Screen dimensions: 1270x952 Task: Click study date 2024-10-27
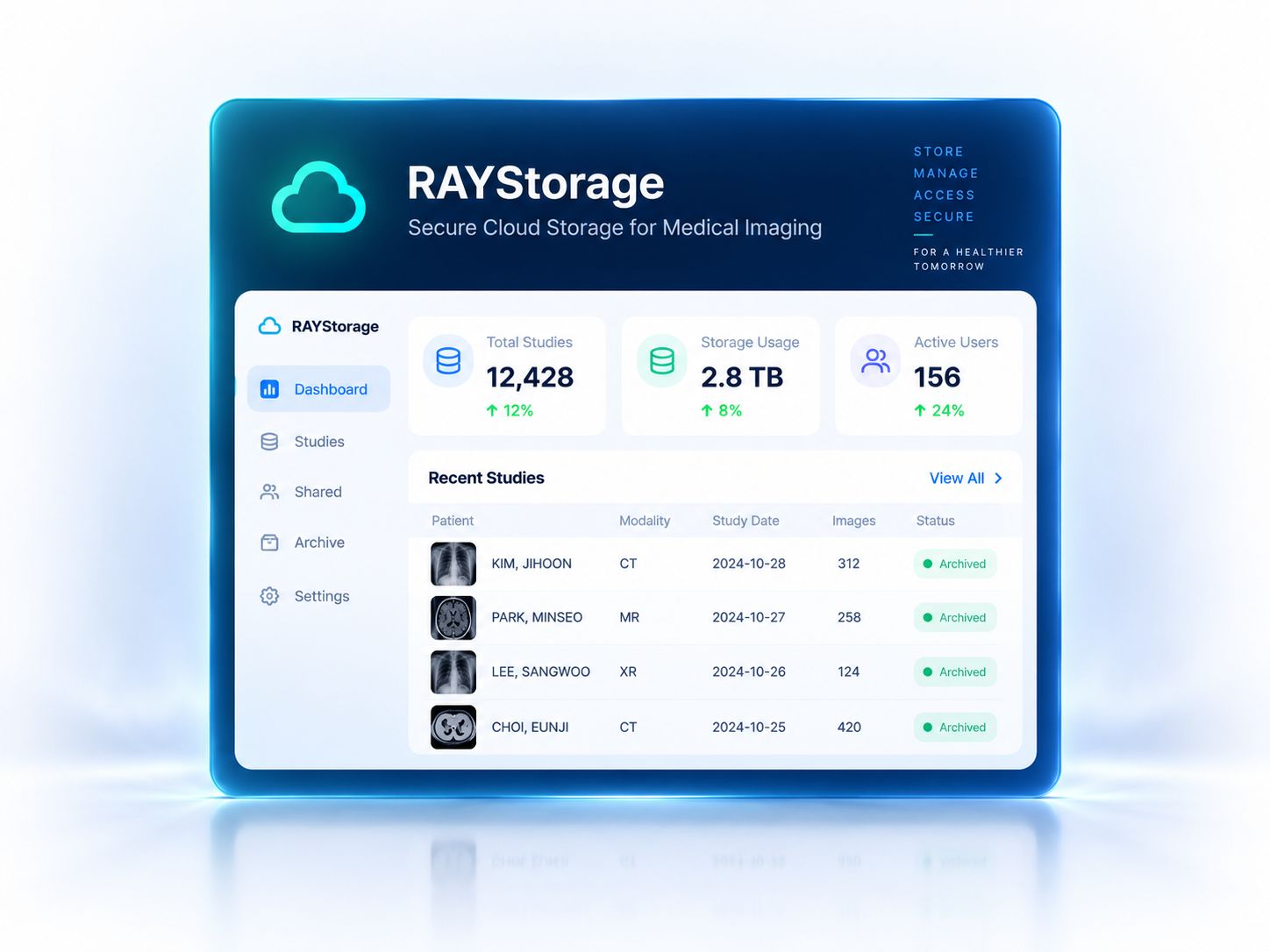(x=749, y=617)
